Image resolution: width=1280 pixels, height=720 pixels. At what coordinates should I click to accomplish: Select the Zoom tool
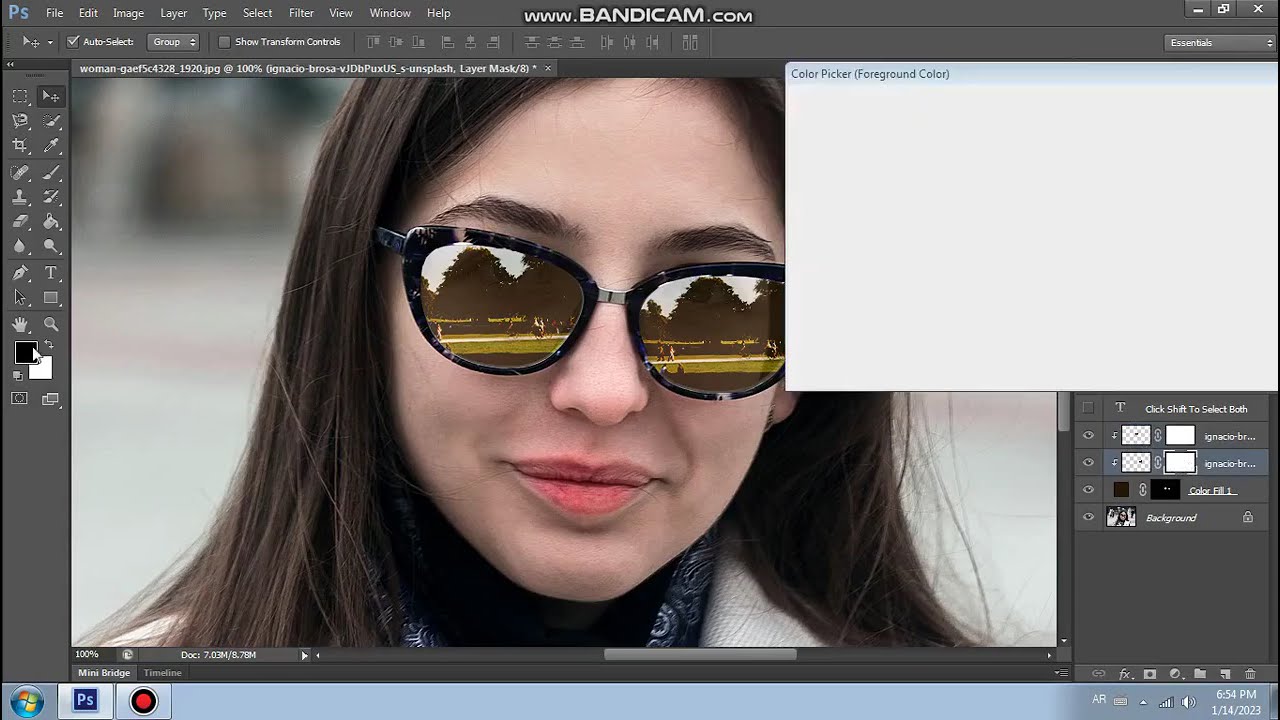[x=51, y=324]
